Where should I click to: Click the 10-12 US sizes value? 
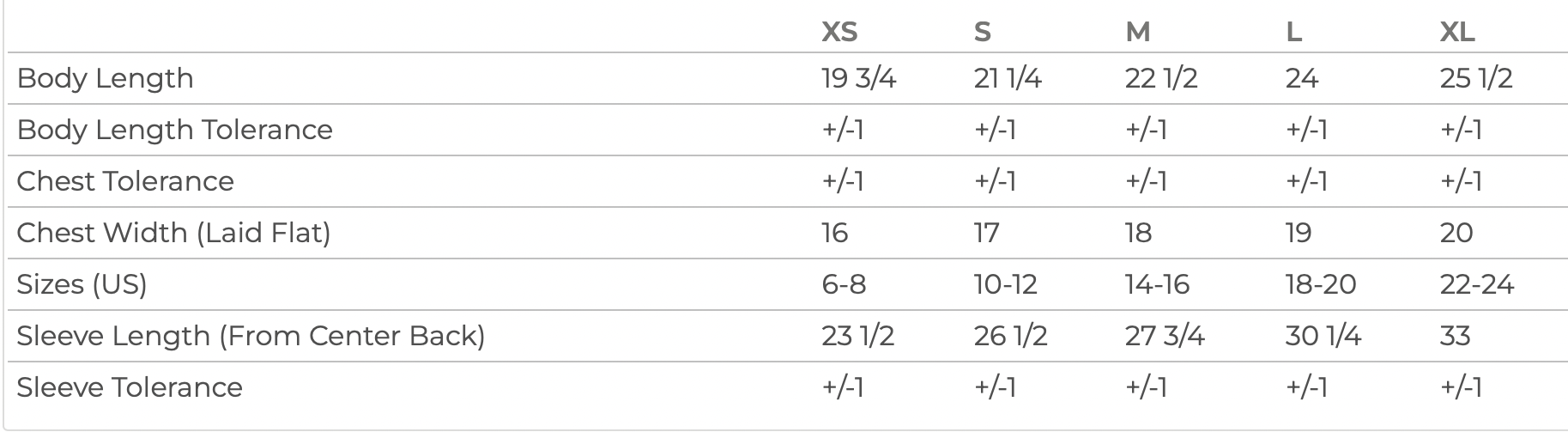1005,284
